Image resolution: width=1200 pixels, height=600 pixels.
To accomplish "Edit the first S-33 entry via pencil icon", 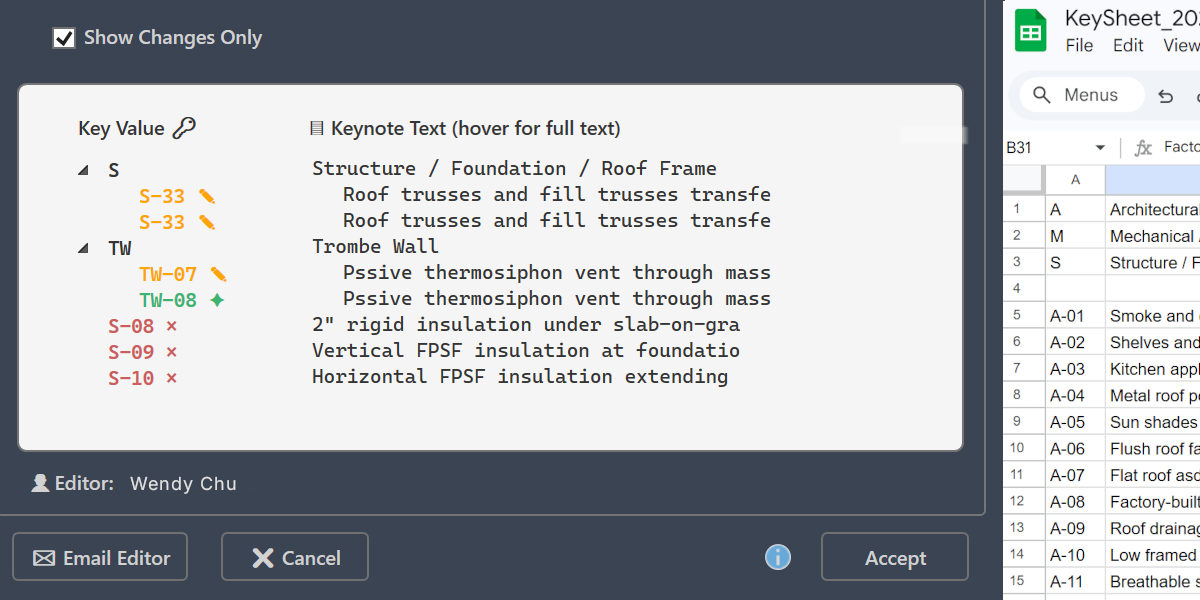I will (x=207, y=196).
